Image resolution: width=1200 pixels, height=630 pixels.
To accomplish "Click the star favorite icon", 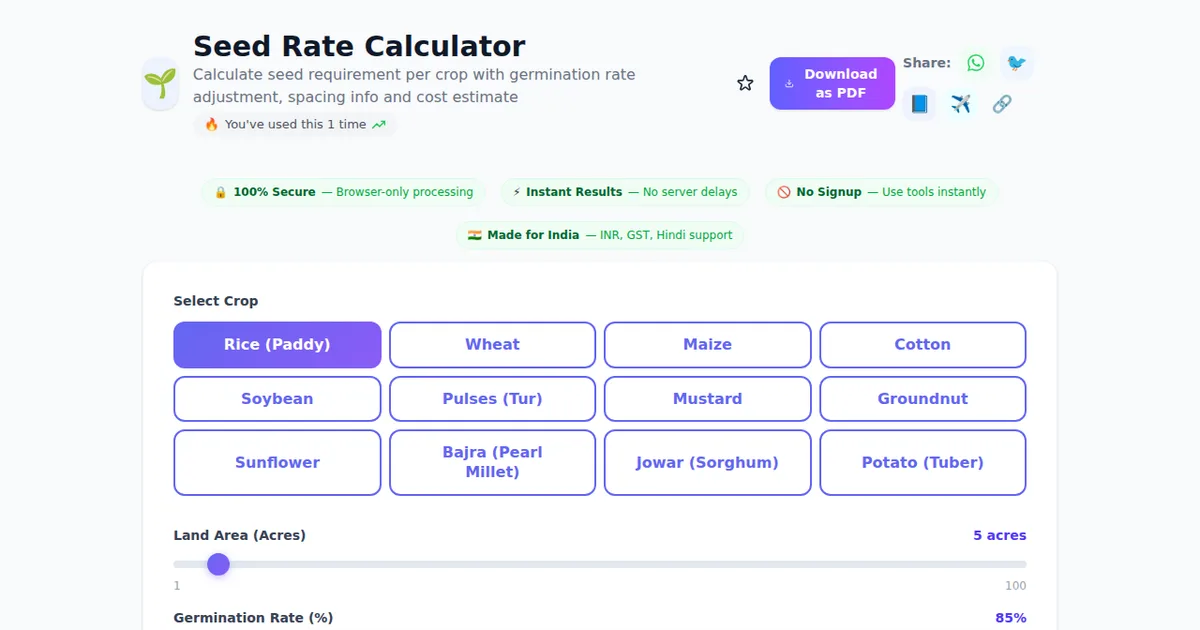I will click(x=745, y=83).
